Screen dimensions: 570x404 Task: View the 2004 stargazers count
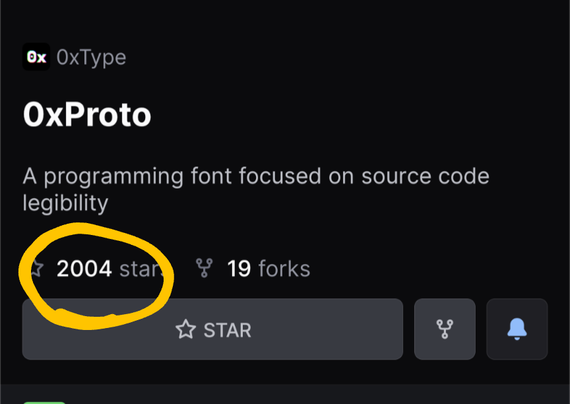coord(84,269)
